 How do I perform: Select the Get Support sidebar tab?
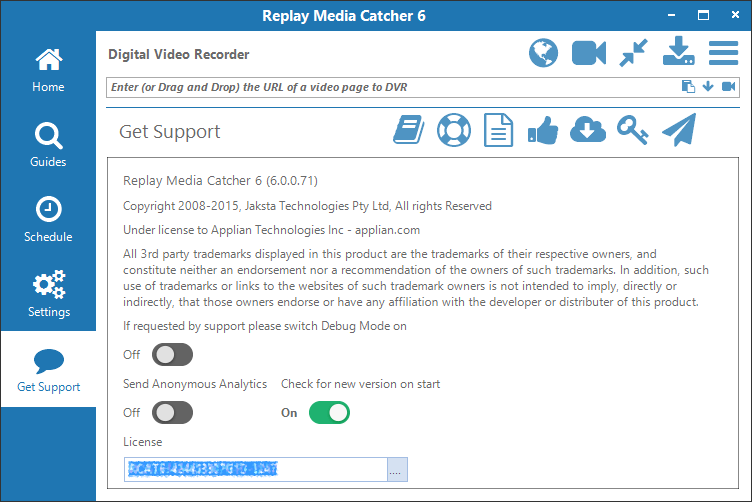(x=48, y=369)
